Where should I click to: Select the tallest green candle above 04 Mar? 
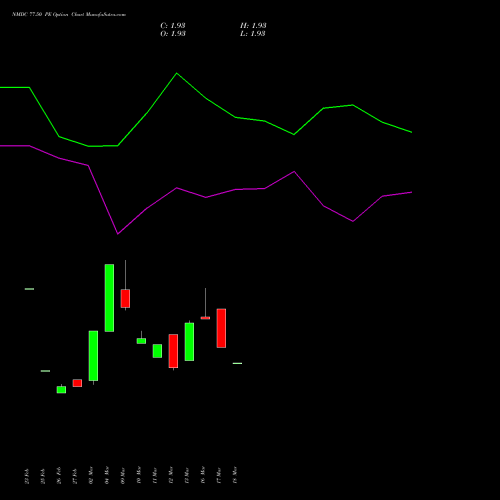click(109, 298)
